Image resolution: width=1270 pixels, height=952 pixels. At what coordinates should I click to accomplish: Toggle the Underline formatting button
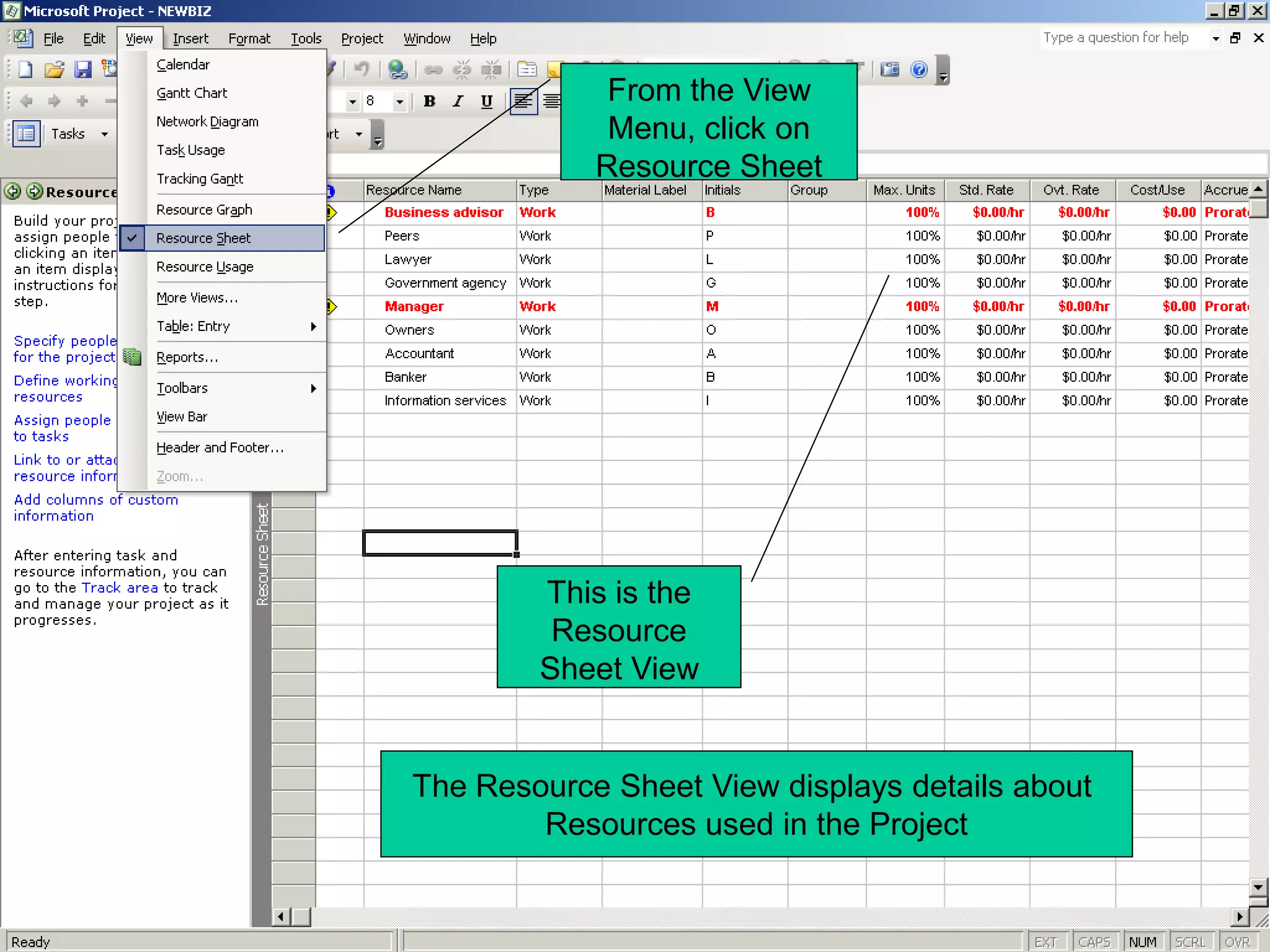pyautogui.click(x=487, y=101)
